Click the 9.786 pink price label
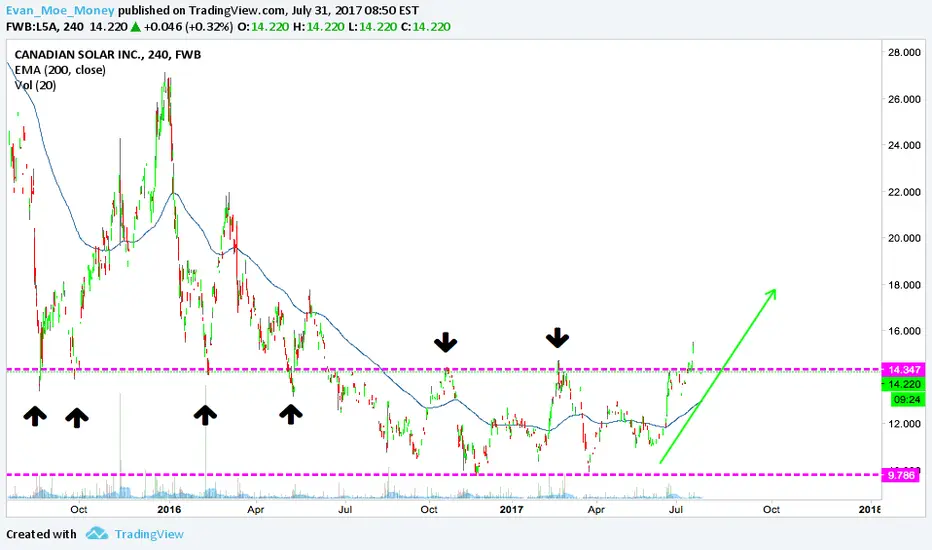The width and height of the screenshot is (932, 550). [x=900, y=475]
